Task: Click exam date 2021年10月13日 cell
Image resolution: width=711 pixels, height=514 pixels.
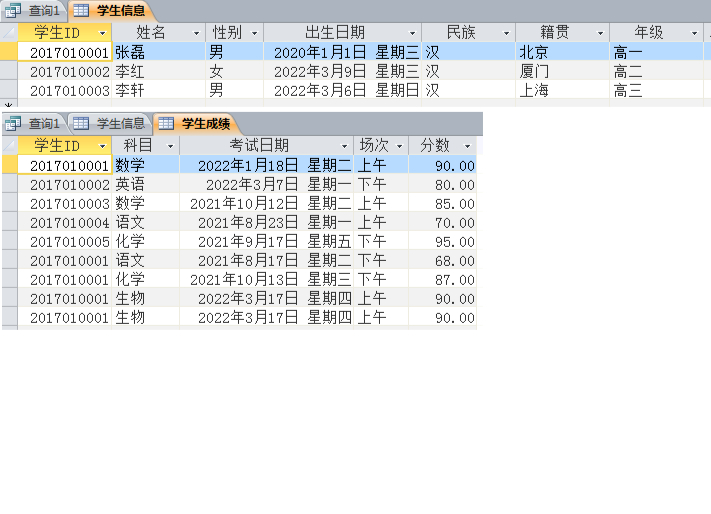Action: 267,279
